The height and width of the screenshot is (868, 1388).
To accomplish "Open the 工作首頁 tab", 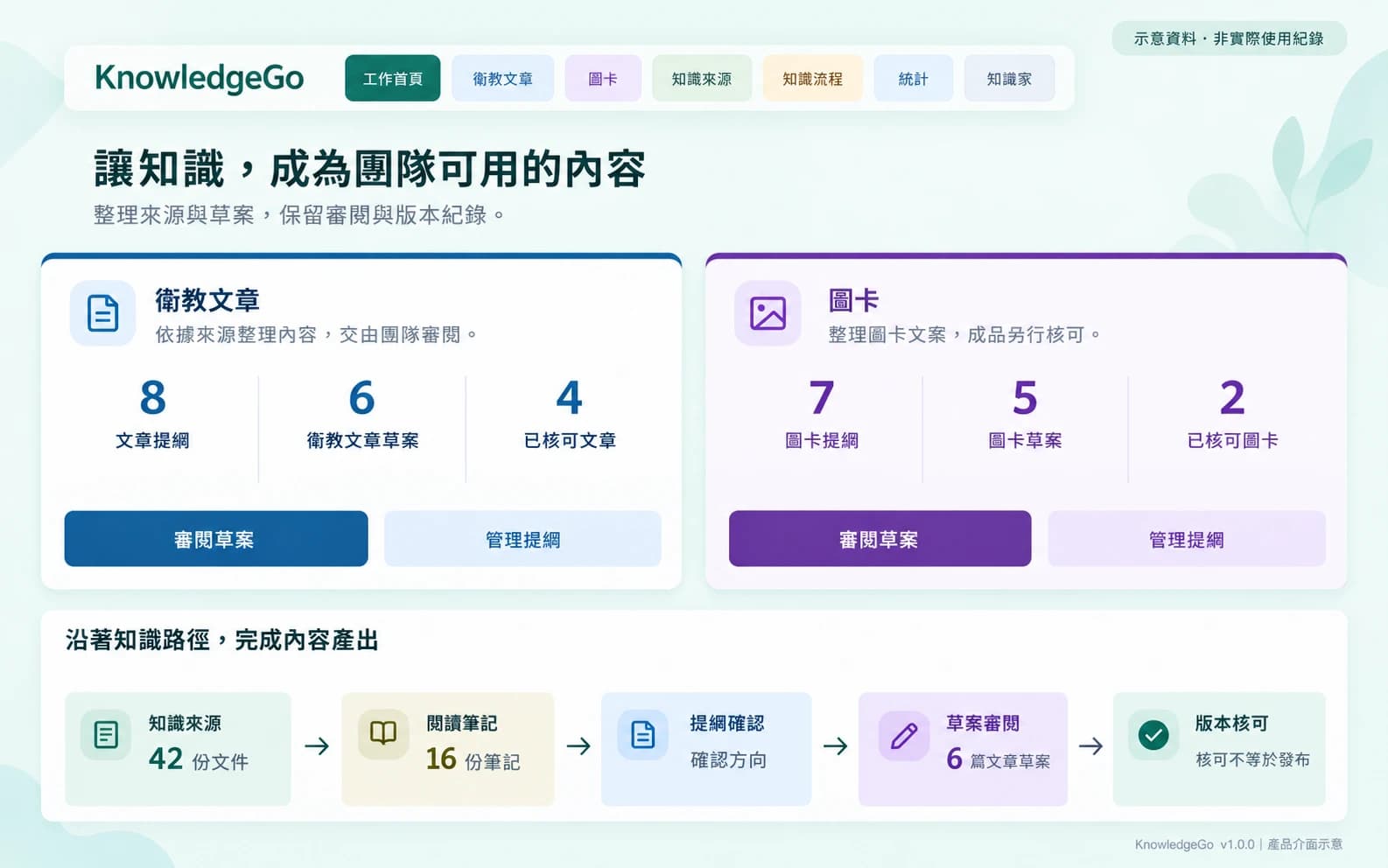I will 393,79.
